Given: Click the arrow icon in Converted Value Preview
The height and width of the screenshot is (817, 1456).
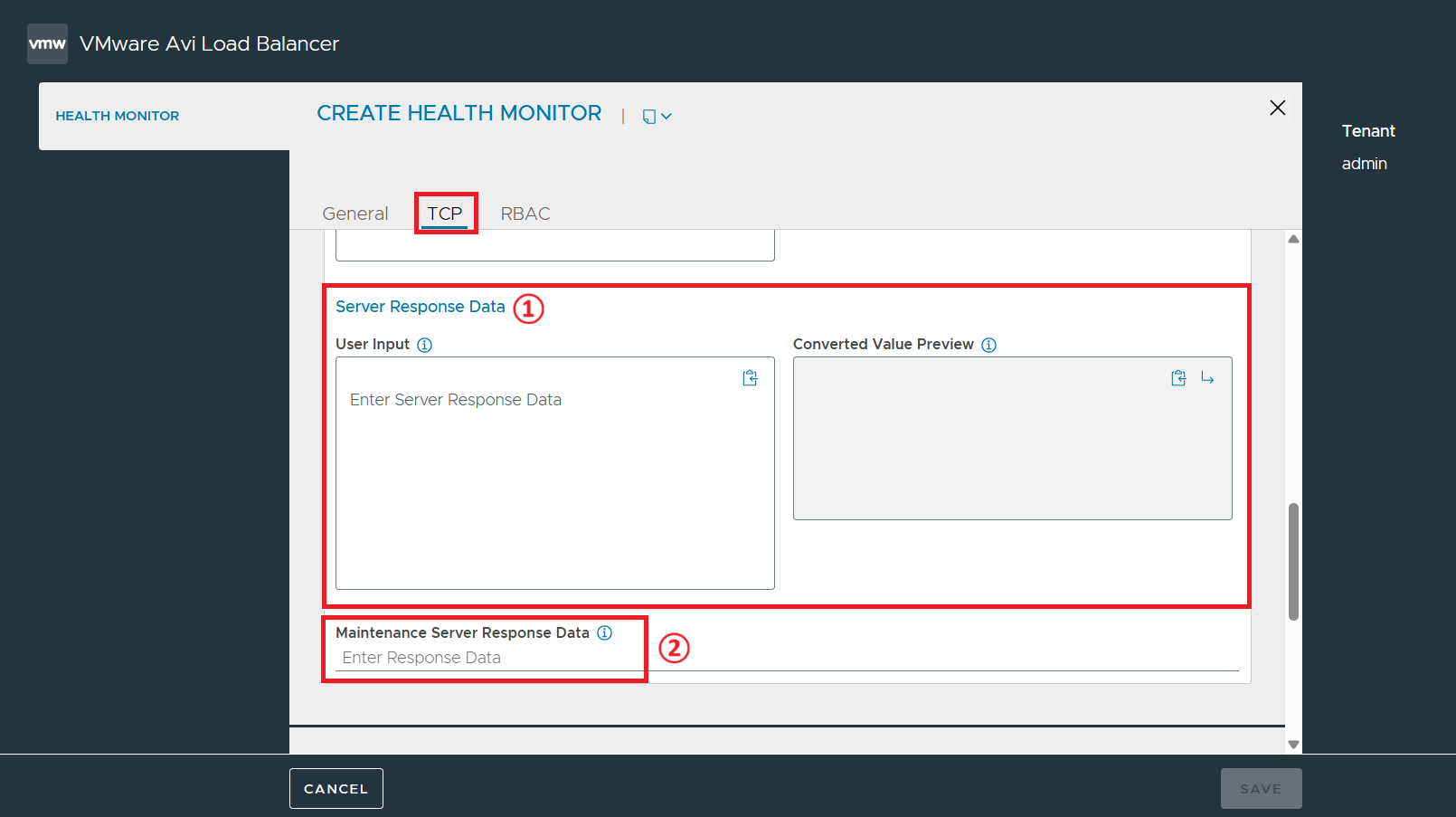Looking at the screenshot, I should tap(1207, 378).
